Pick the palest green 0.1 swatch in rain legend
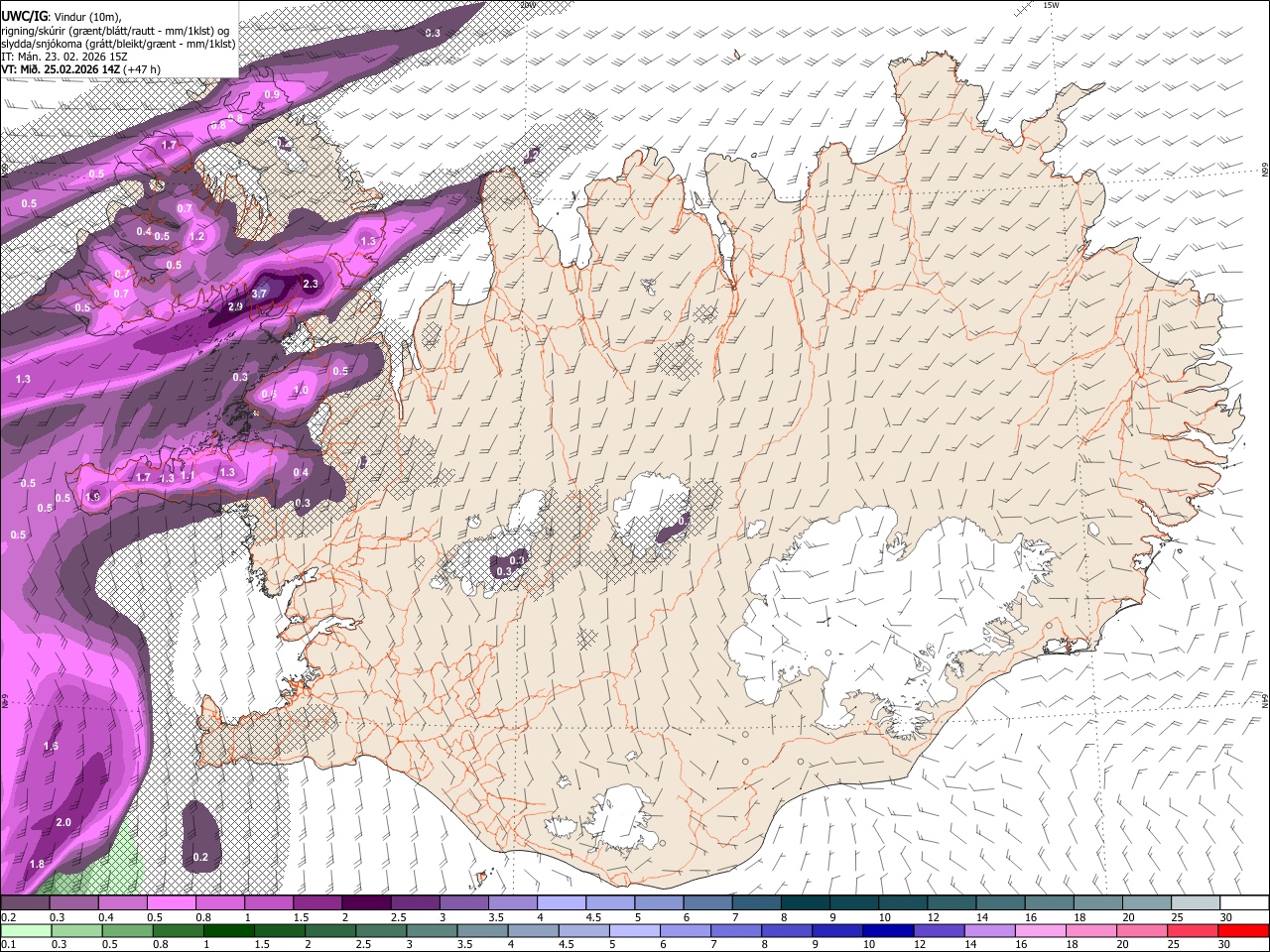1270x952 pixels. pyautogui.click(x=25, y=930)
